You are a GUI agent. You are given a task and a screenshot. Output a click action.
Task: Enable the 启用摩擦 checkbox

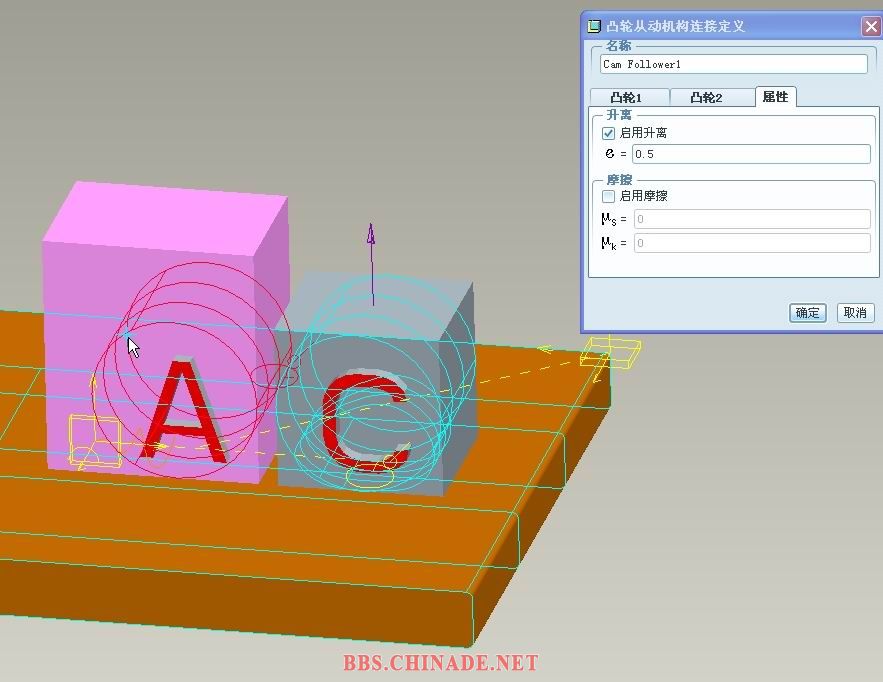click(x=608, y=197)
